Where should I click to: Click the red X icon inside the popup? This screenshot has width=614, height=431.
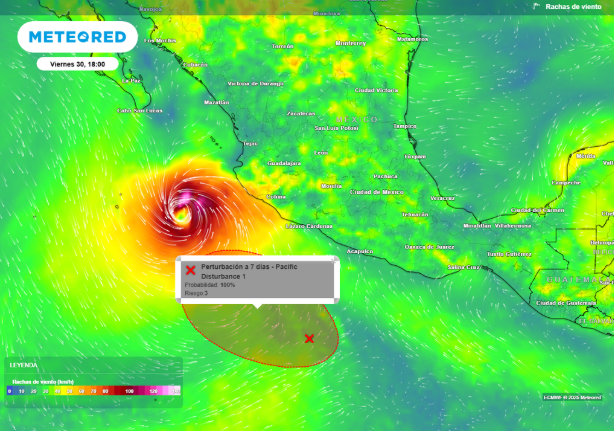(x=191, y=270)
